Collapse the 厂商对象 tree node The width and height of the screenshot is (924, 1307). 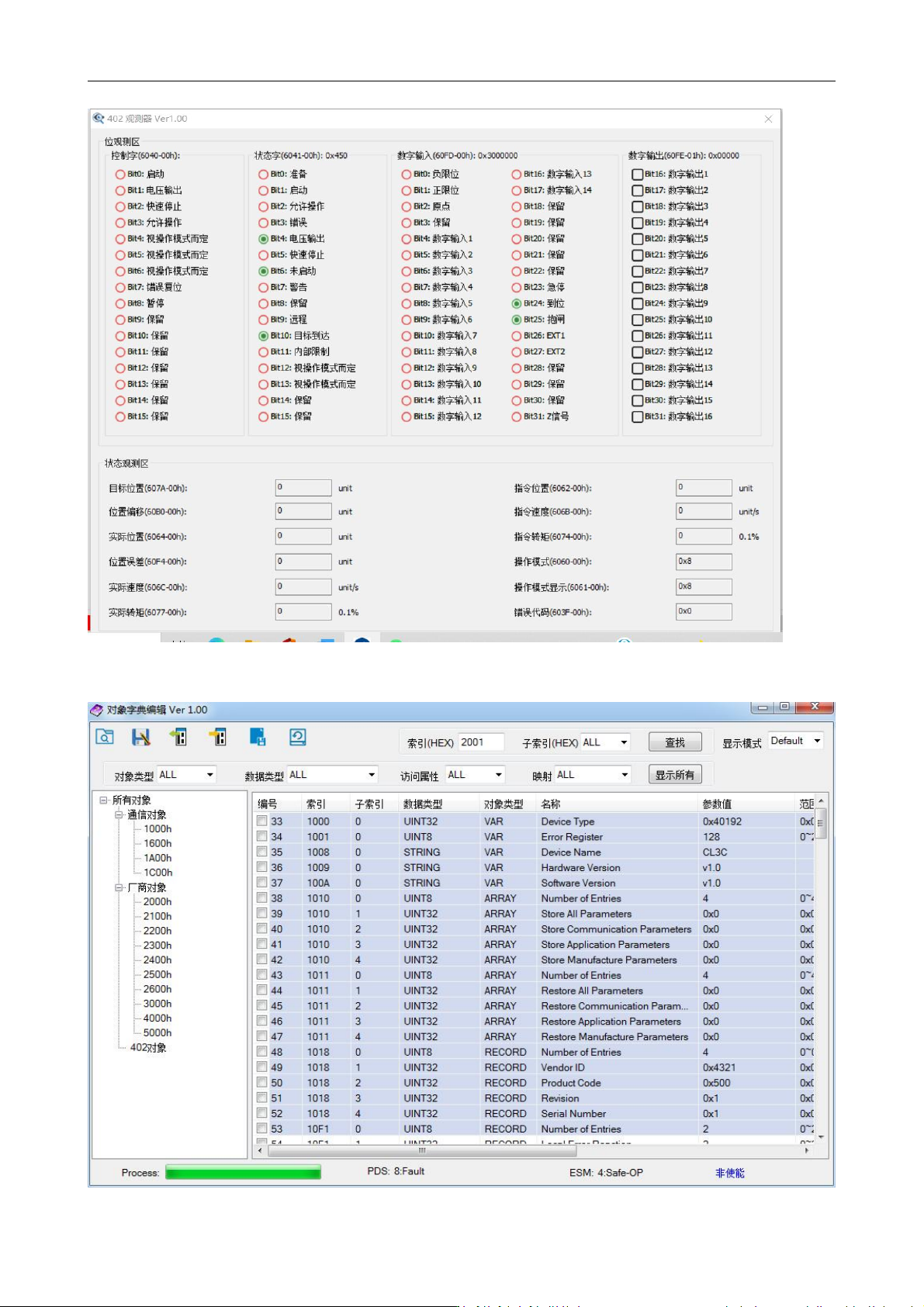pyautogui.click(x=119, y=887)
